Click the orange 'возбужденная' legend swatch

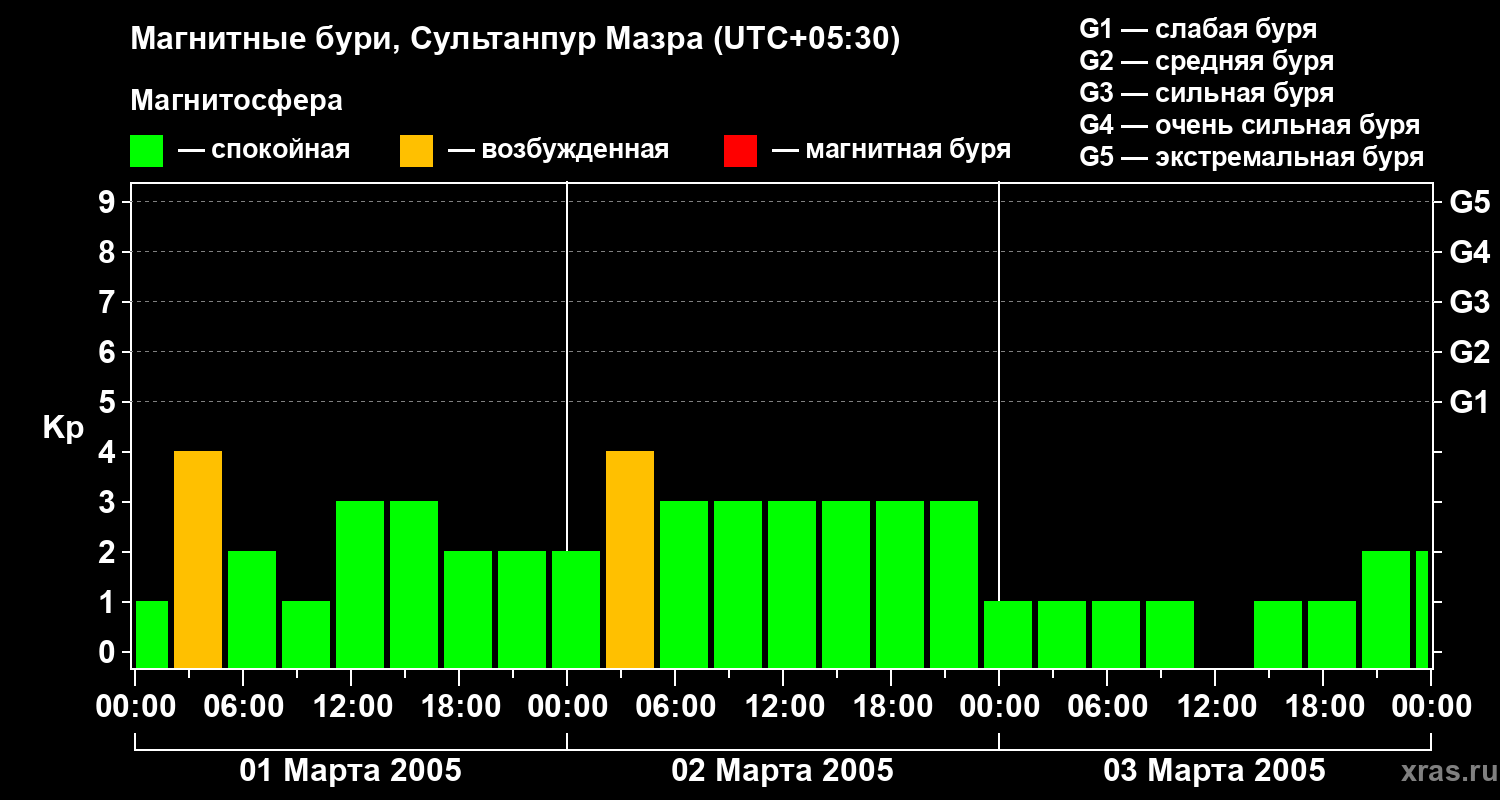(x=416, y=151)
